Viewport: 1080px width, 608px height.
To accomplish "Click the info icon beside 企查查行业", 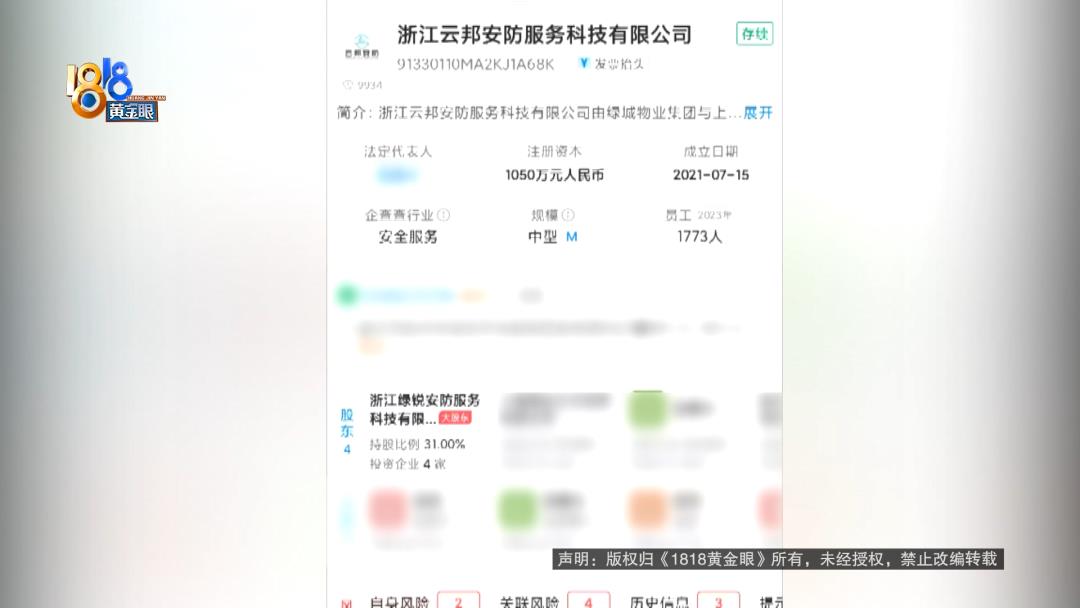I will click(444, 215).
